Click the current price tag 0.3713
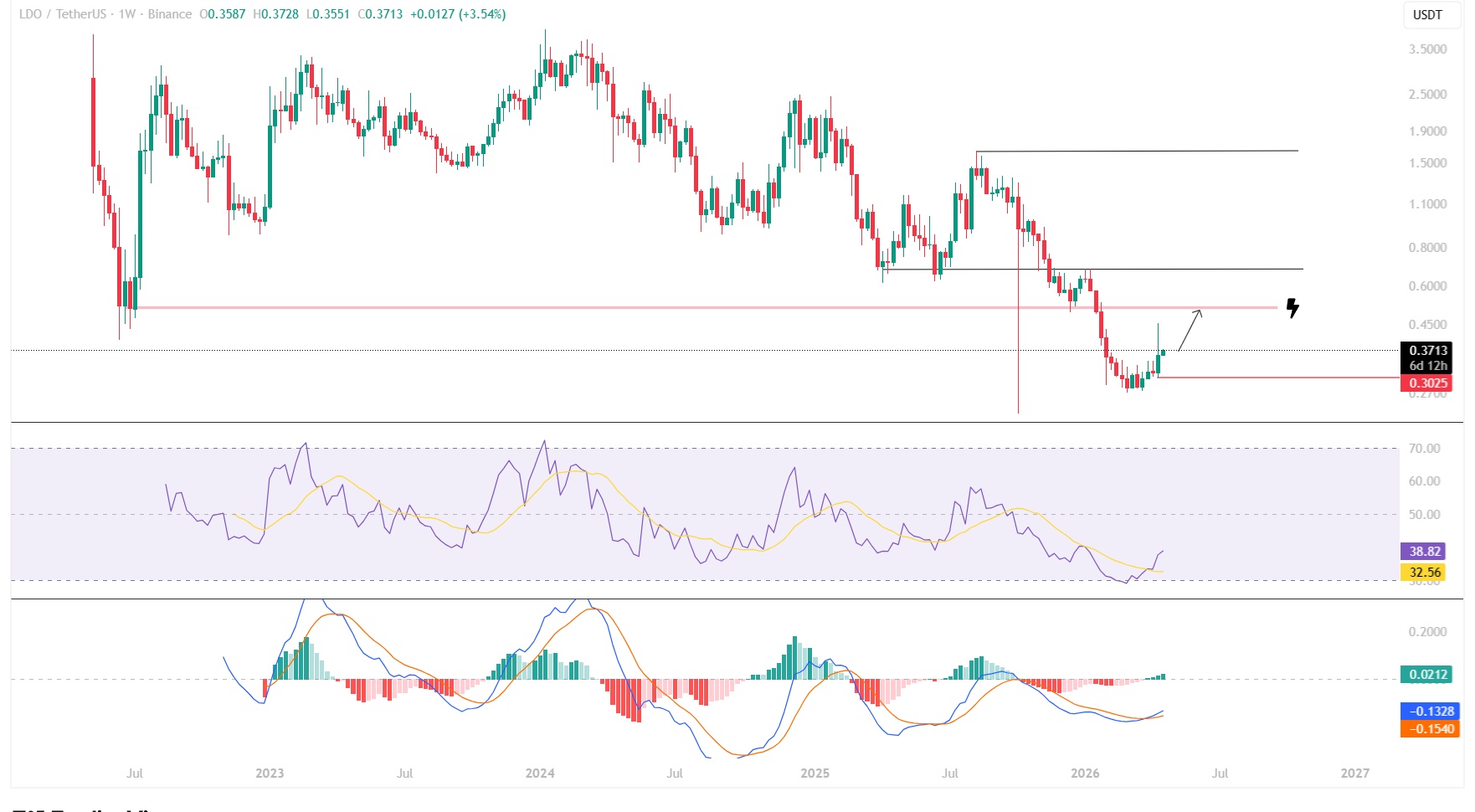Viewport: 1475px width, 812px height. coord(1427,351)
